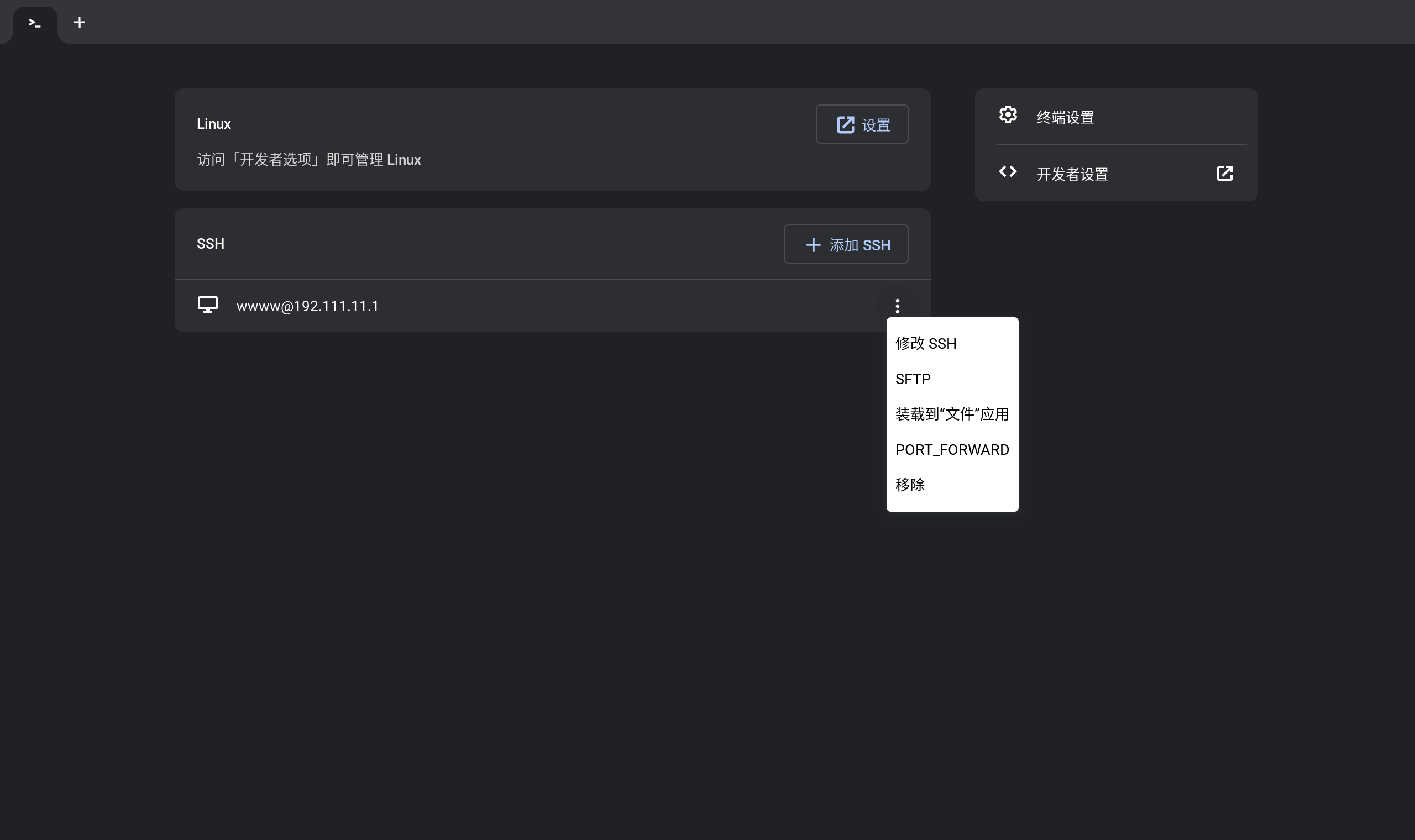1415x840 pixels.
Task: Click three-dot menu for wwww@192.111.11.1
Action: [897, 306]
